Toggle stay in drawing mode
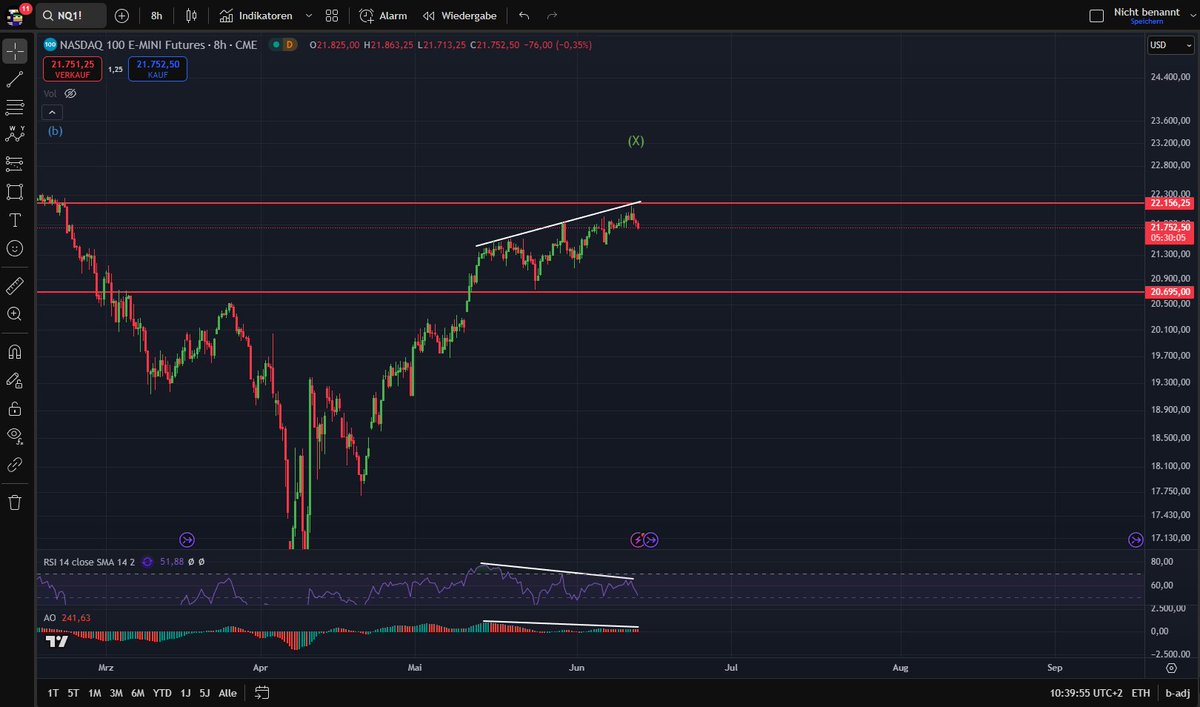This screenshot has width=1200, height=707. tap(14, 380)
